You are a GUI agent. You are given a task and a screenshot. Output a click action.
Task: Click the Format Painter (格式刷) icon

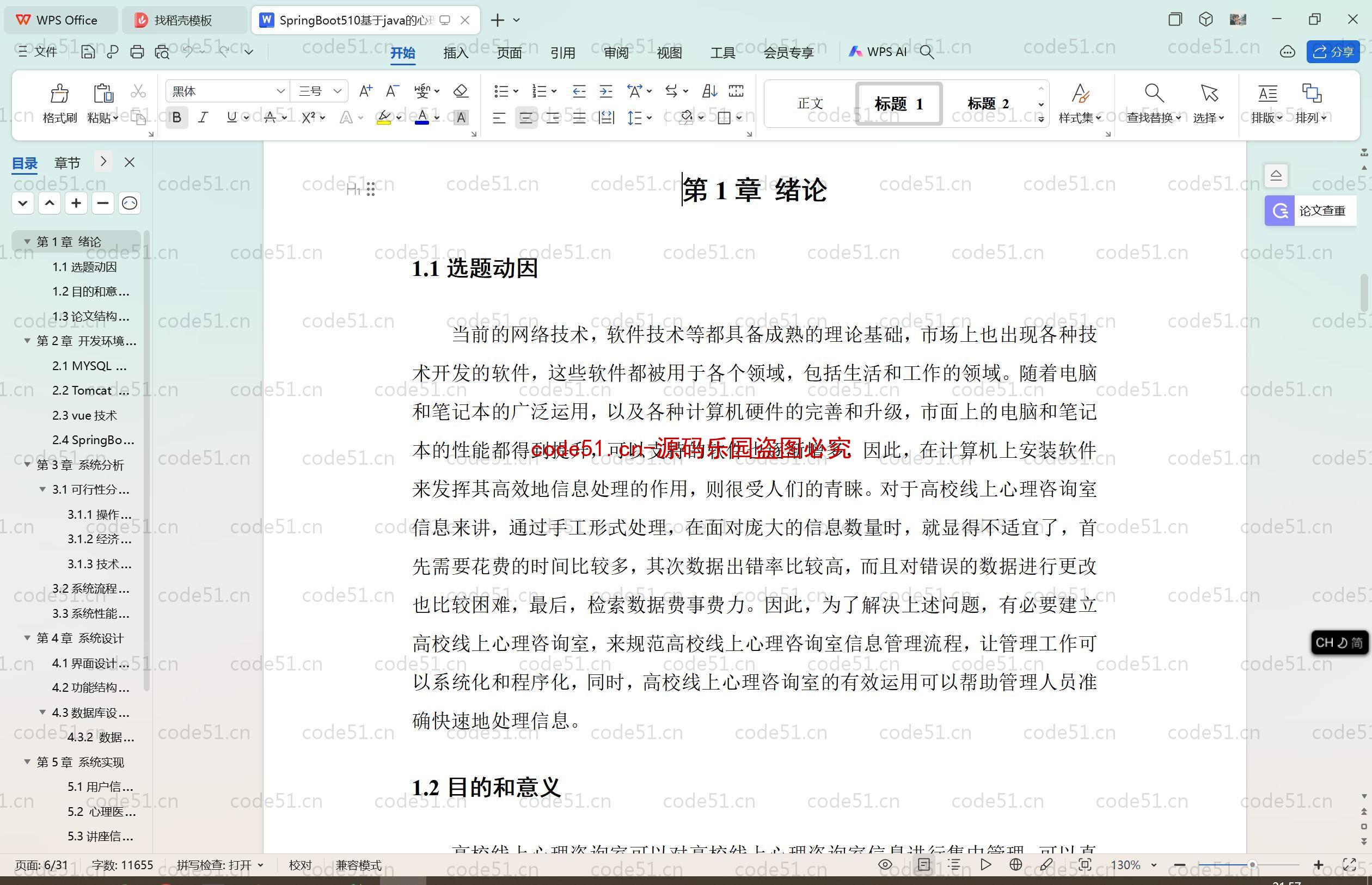[x=60, y=93]
